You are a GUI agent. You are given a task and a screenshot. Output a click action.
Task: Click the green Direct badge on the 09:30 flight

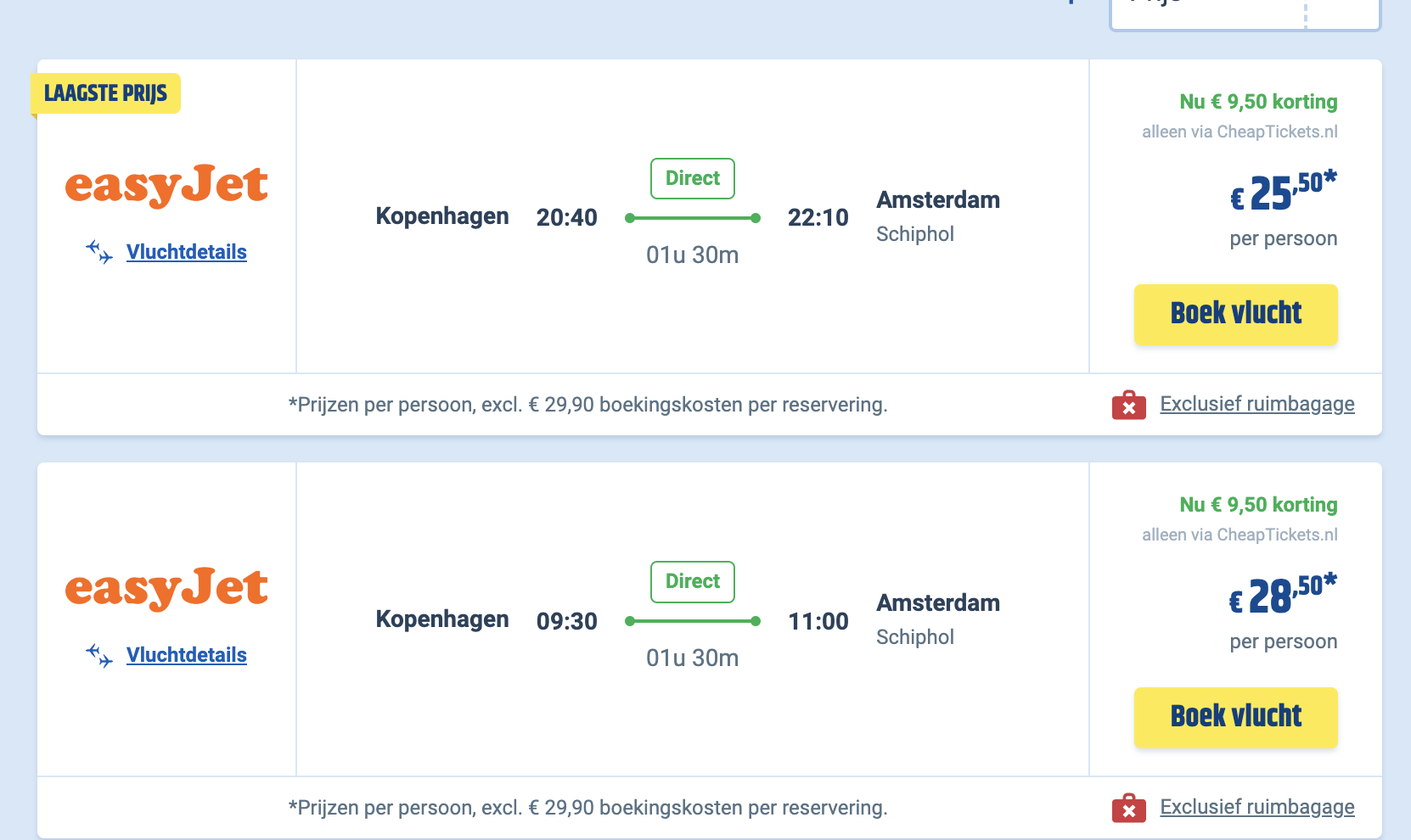pyautogui.click(x=692, y=581)
